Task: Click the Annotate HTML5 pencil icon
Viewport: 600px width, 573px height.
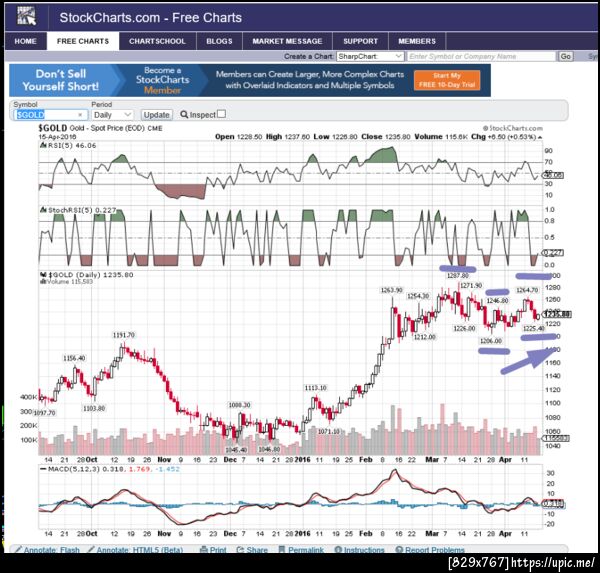Action: tap(91, 550)
